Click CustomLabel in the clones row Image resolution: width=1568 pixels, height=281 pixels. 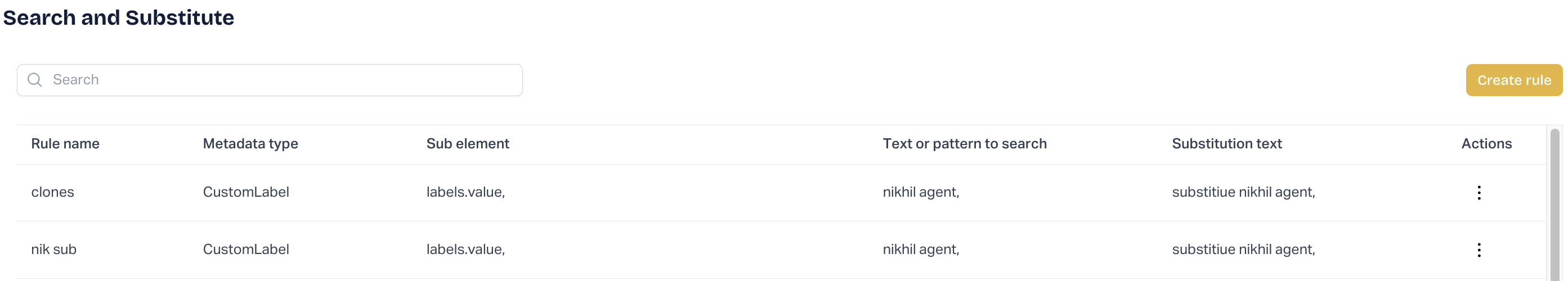(x=246, y=192)
